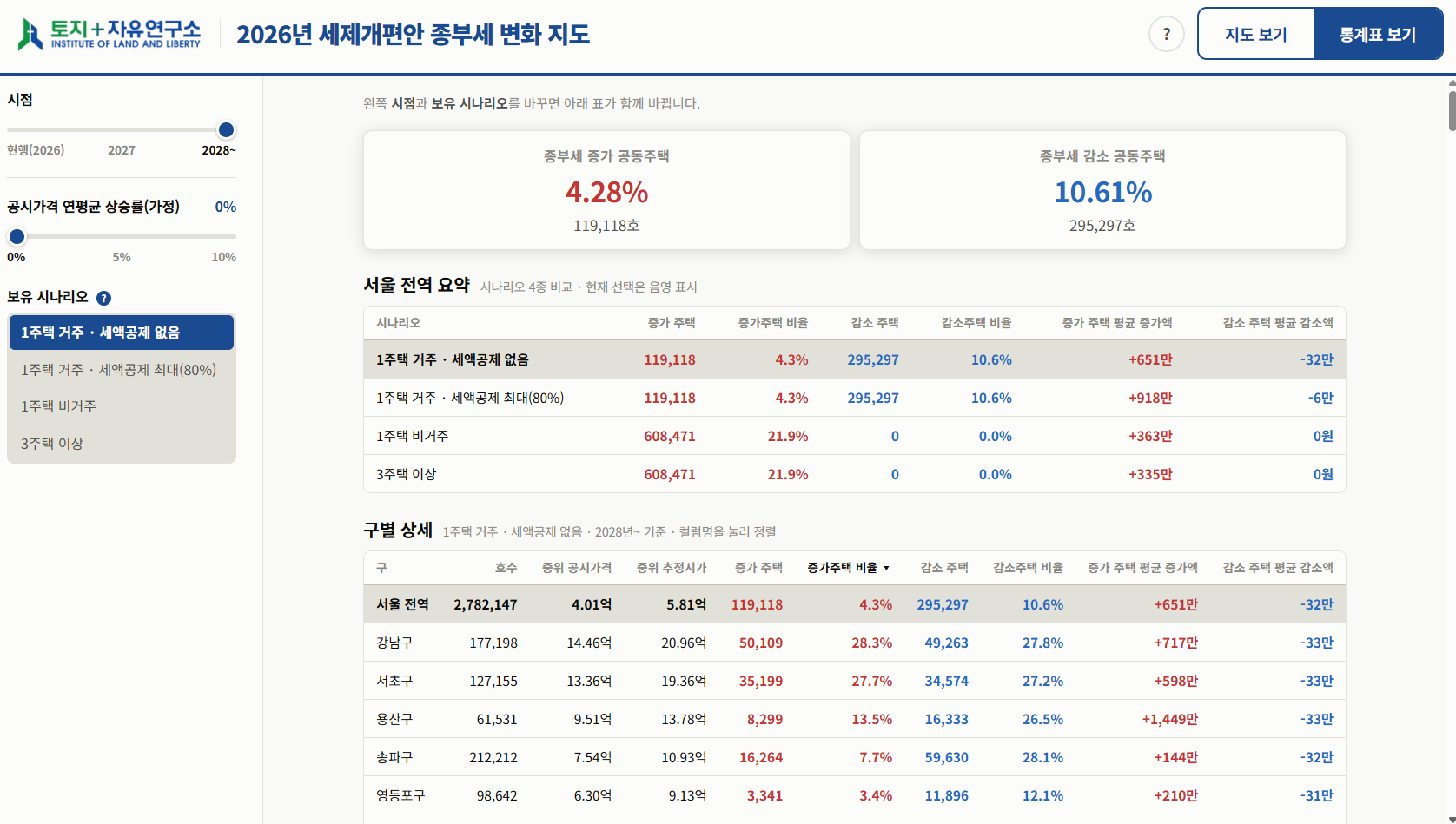Click the 강남구 row in district table
The width and height of the screenshot is (1456, 824).
point(855,643)
